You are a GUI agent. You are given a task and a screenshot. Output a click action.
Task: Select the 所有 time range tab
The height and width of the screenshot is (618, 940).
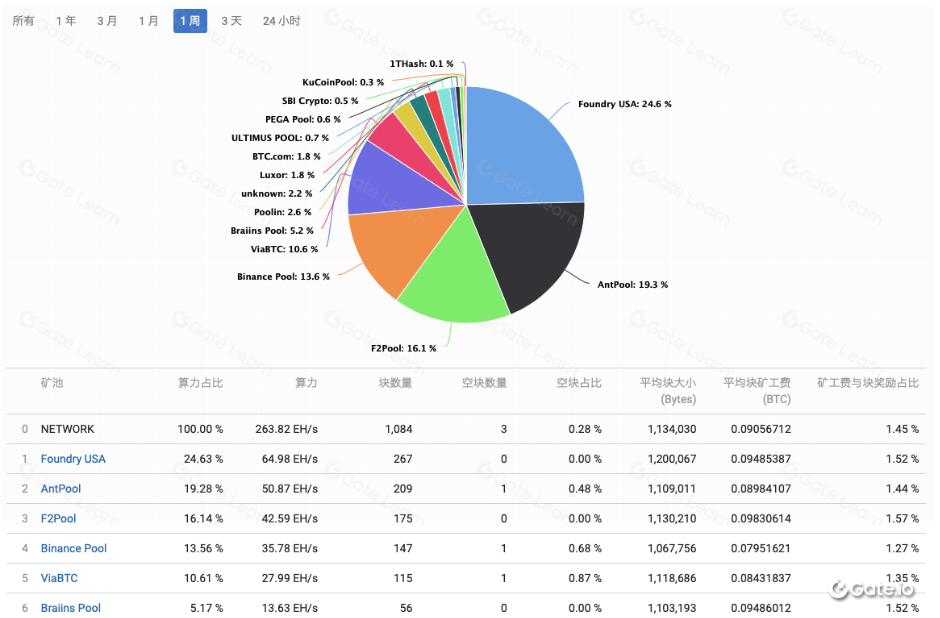point(23,21)
